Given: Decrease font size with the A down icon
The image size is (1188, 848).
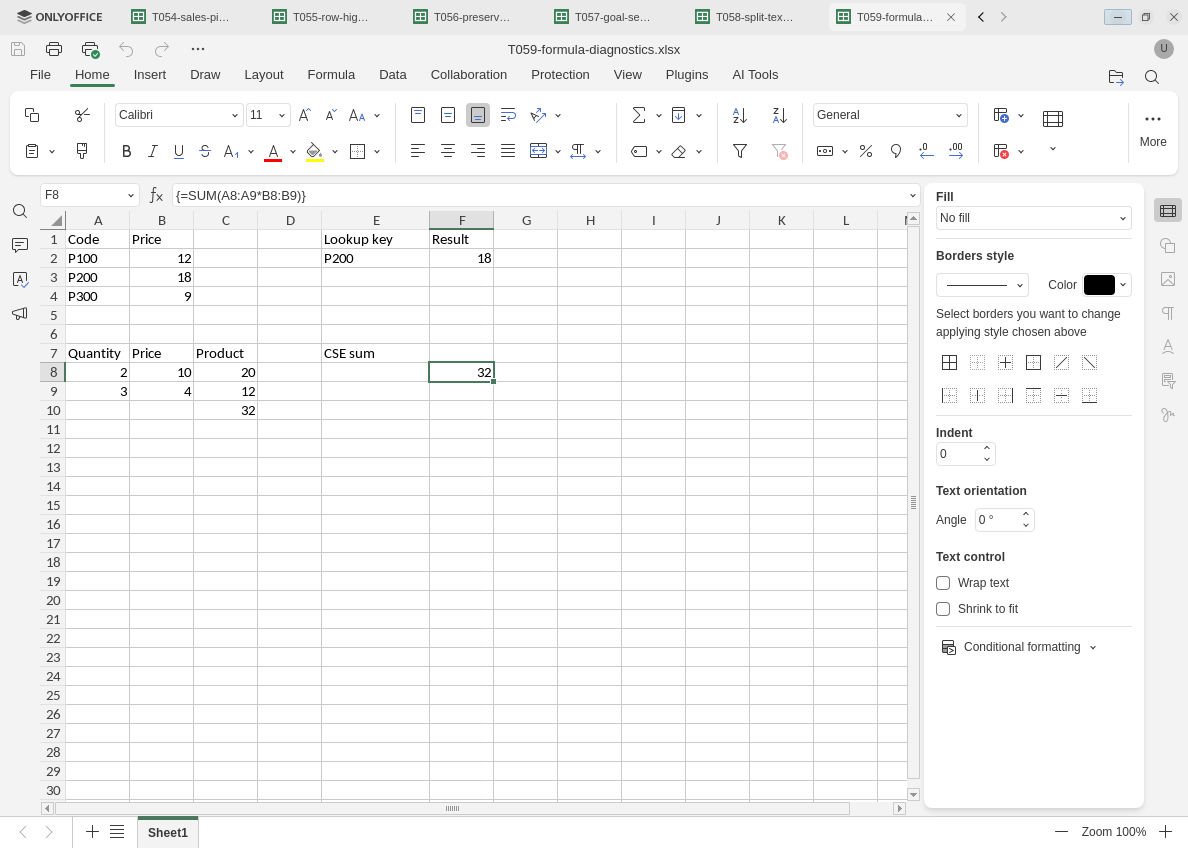Looking at the screenshot, I should click(x=331, y=115).
